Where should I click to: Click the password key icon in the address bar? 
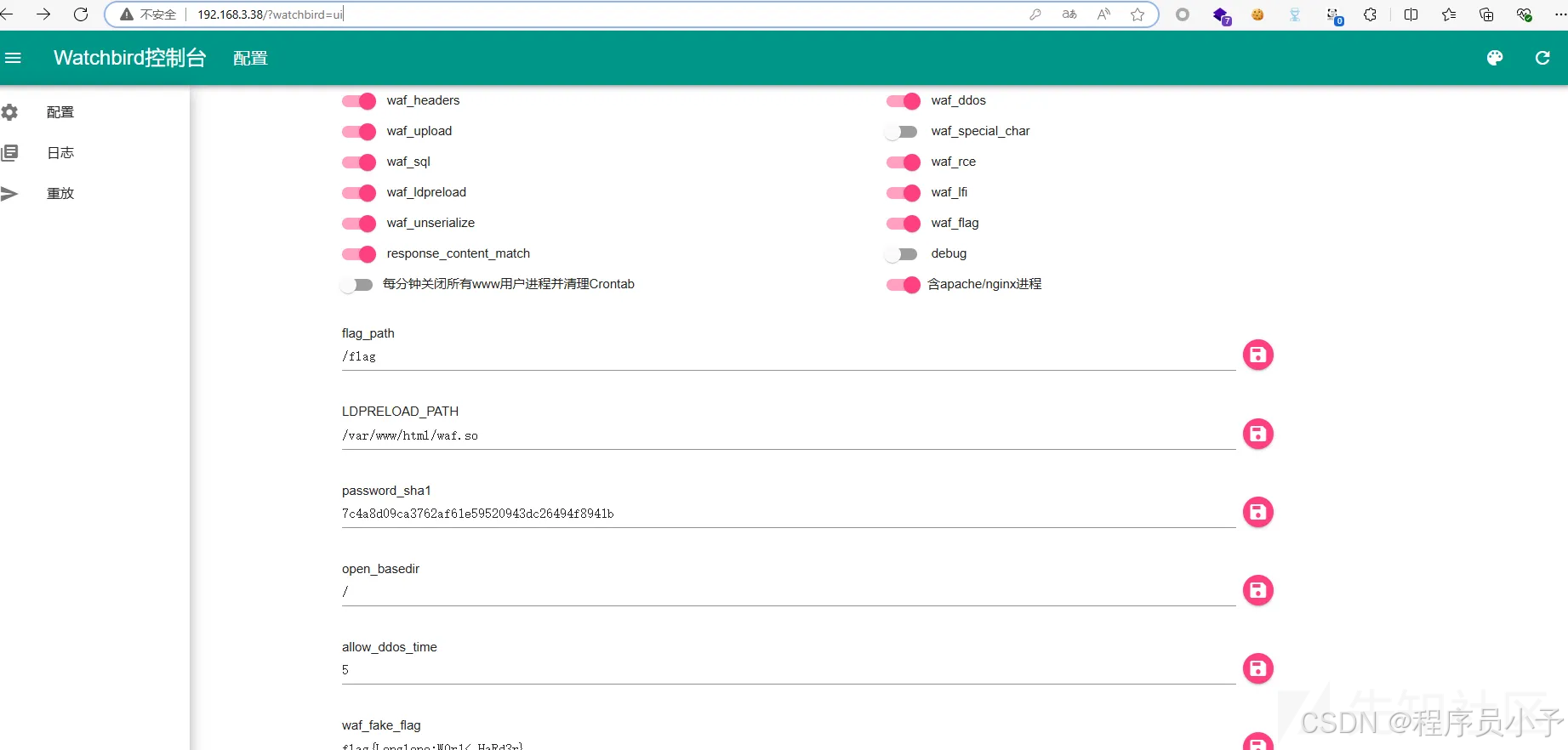[1035, 14]
